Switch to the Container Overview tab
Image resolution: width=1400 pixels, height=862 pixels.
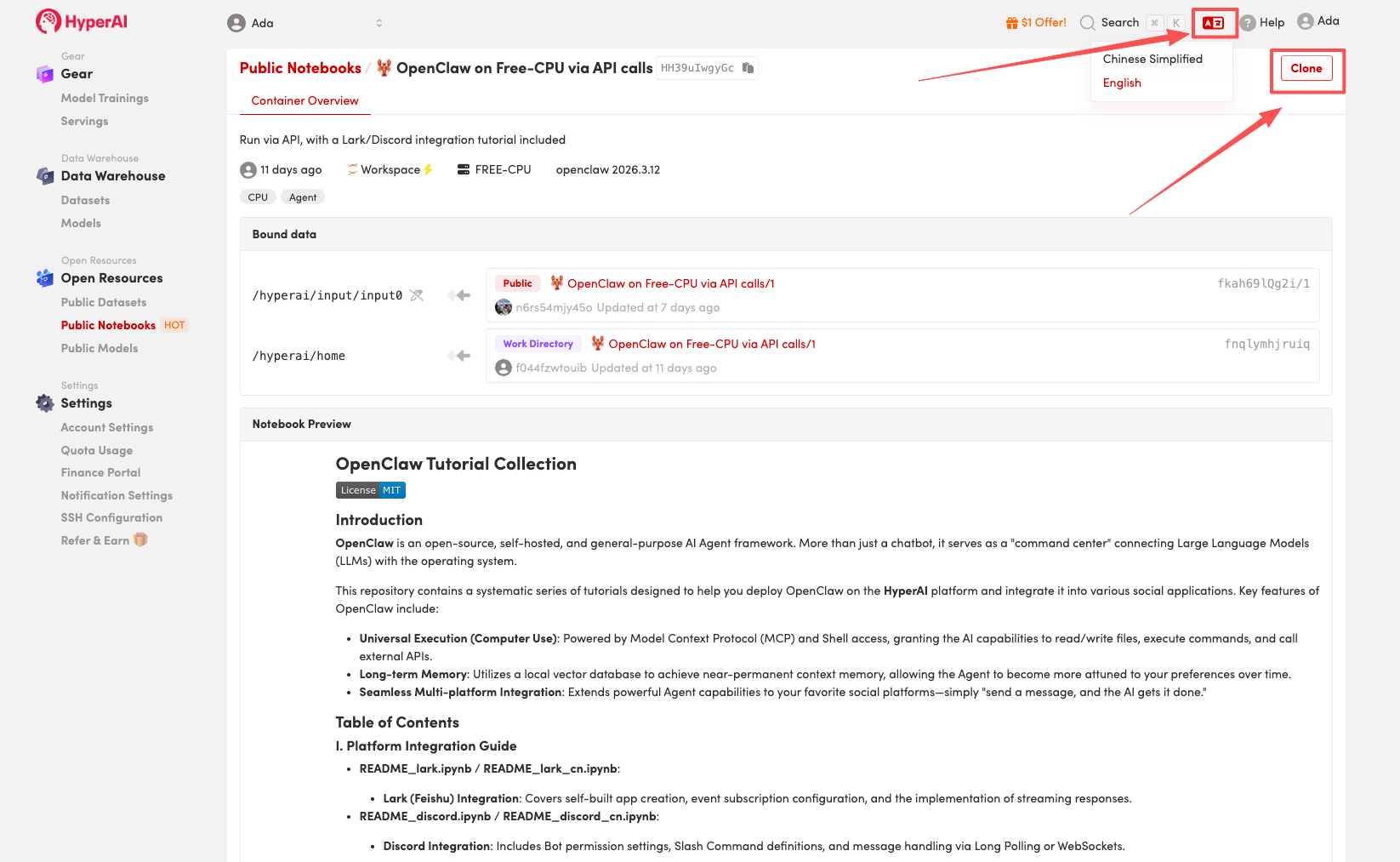pos(304,100)
